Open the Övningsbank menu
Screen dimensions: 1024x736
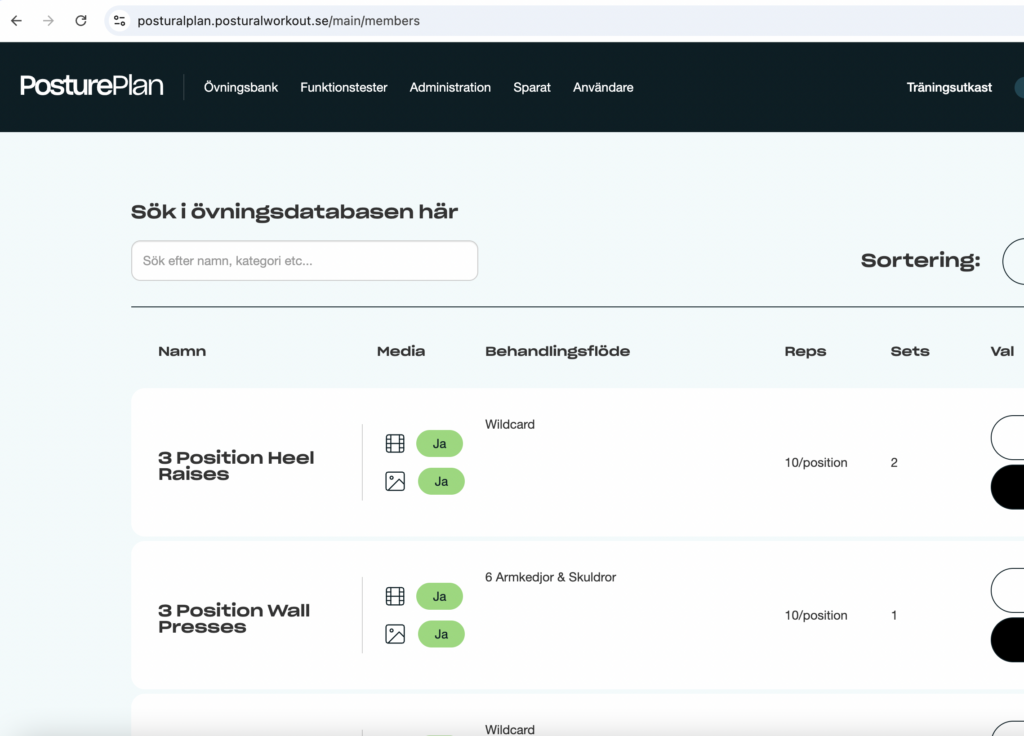pyautogui.click(x=241, y=87)
